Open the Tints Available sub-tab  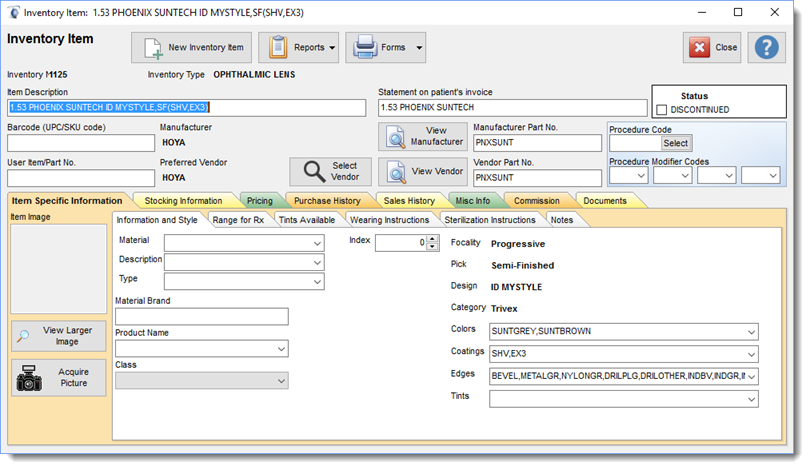[307, 220]
